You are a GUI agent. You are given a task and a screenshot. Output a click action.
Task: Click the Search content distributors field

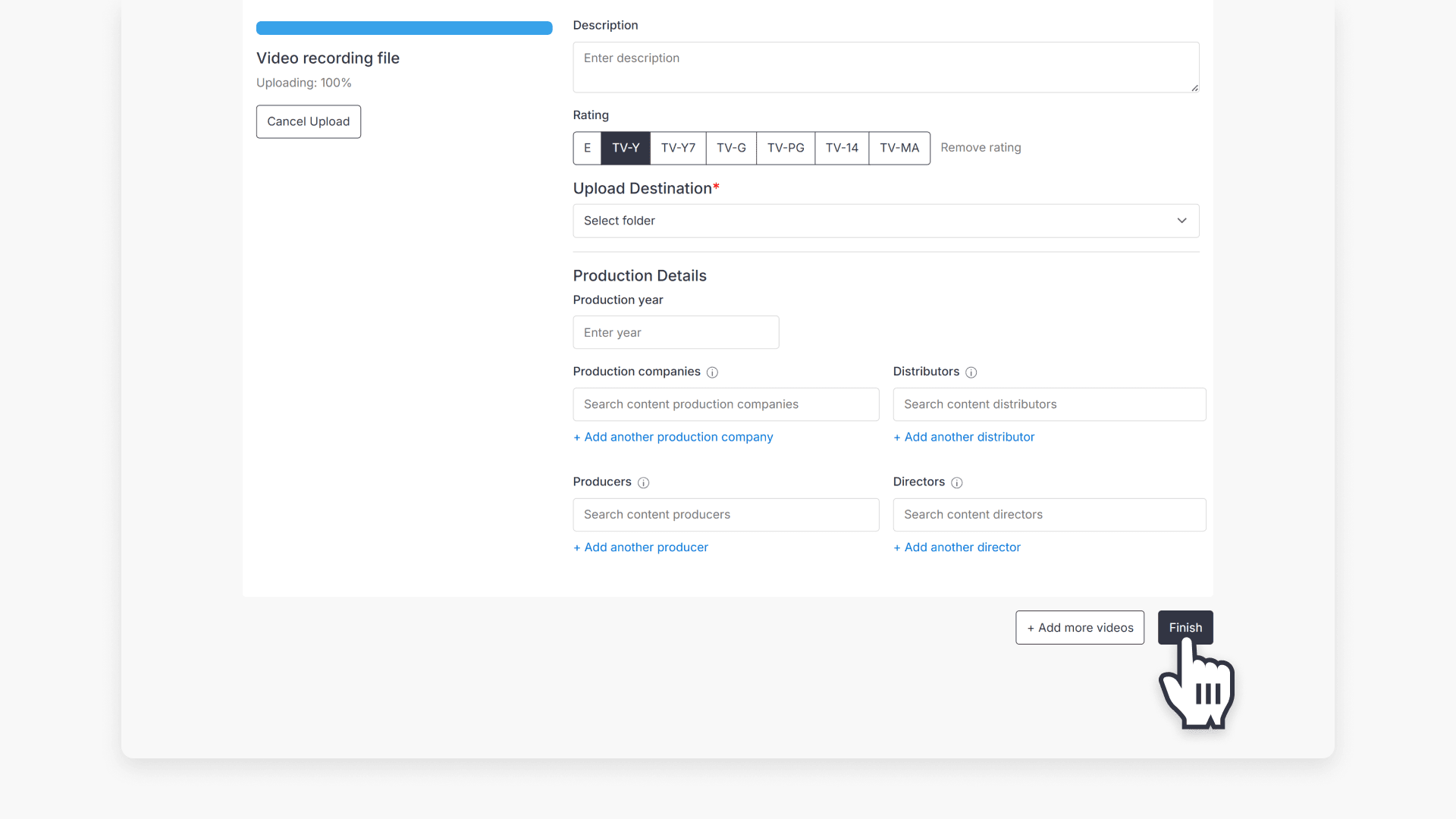[1049, 404]
